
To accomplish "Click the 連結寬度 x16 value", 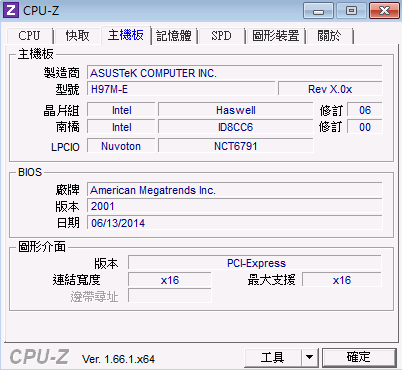I will point(170,280).
